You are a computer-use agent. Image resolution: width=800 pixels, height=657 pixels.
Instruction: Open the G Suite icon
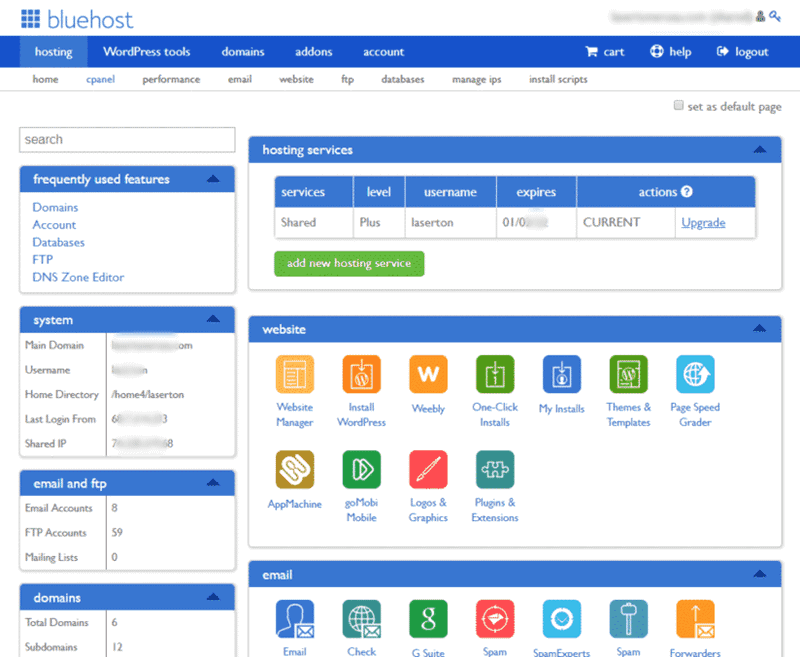428,619
